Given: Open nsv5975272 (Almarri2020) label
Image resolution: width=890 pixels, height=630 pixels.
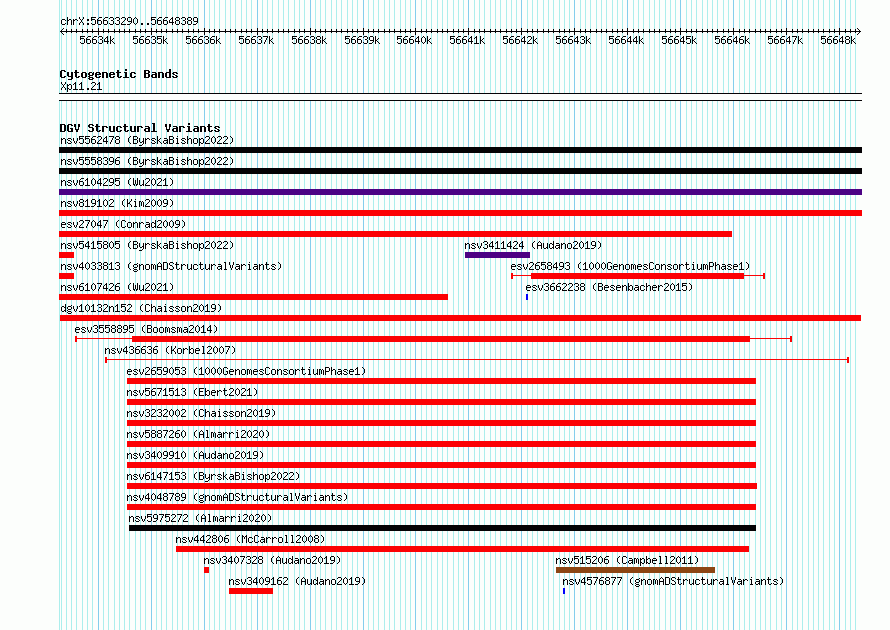Looking at the screenshot, I should 200,518.
